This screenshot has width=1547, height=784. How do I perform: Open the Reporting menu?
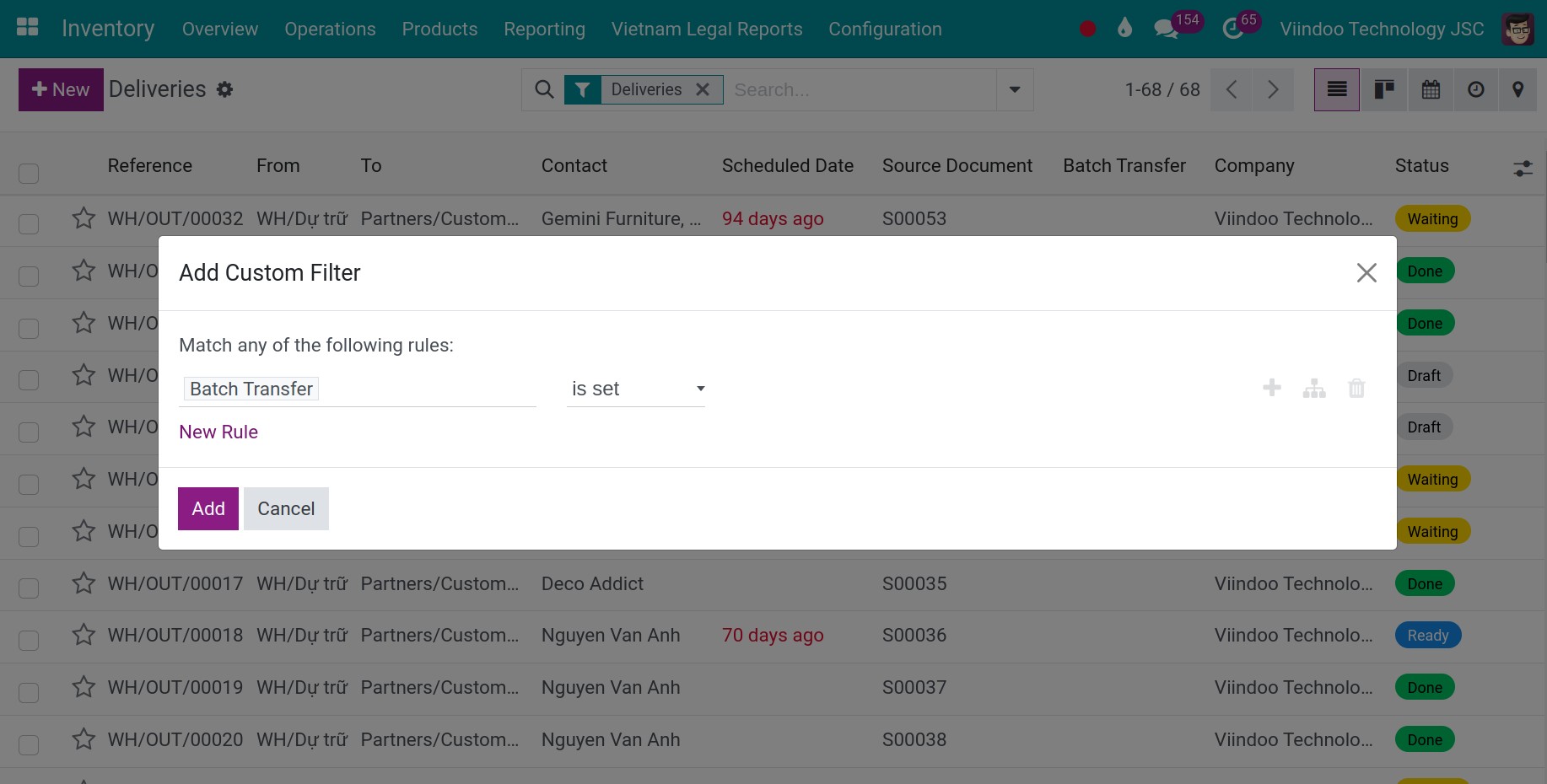(544, 29)
